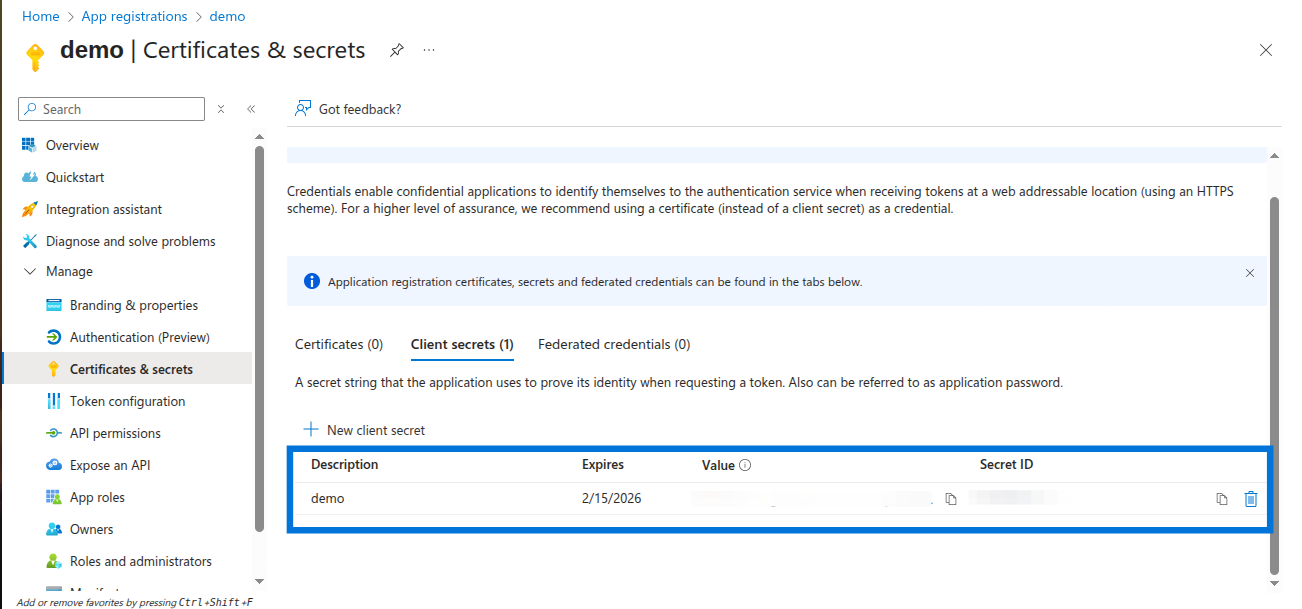Select Certificates & secrets in sidebar
This screenshot has height=609, width=1302.
coord(131,369)
